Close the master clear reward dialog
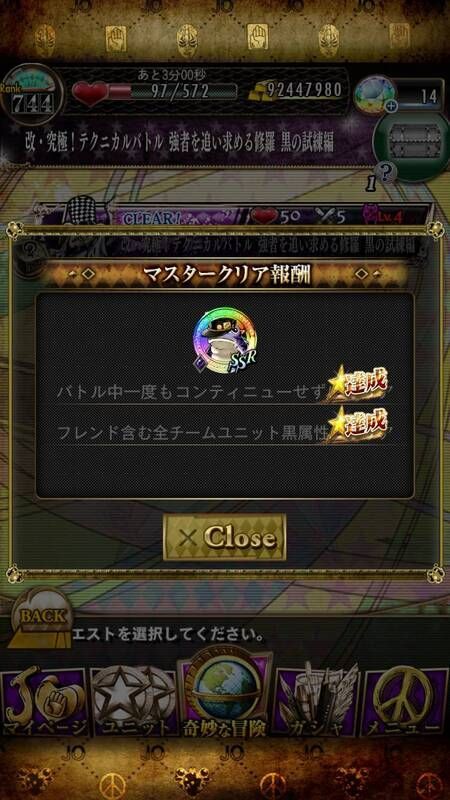This screenshot has height=800, width=450. pos(224,537)
